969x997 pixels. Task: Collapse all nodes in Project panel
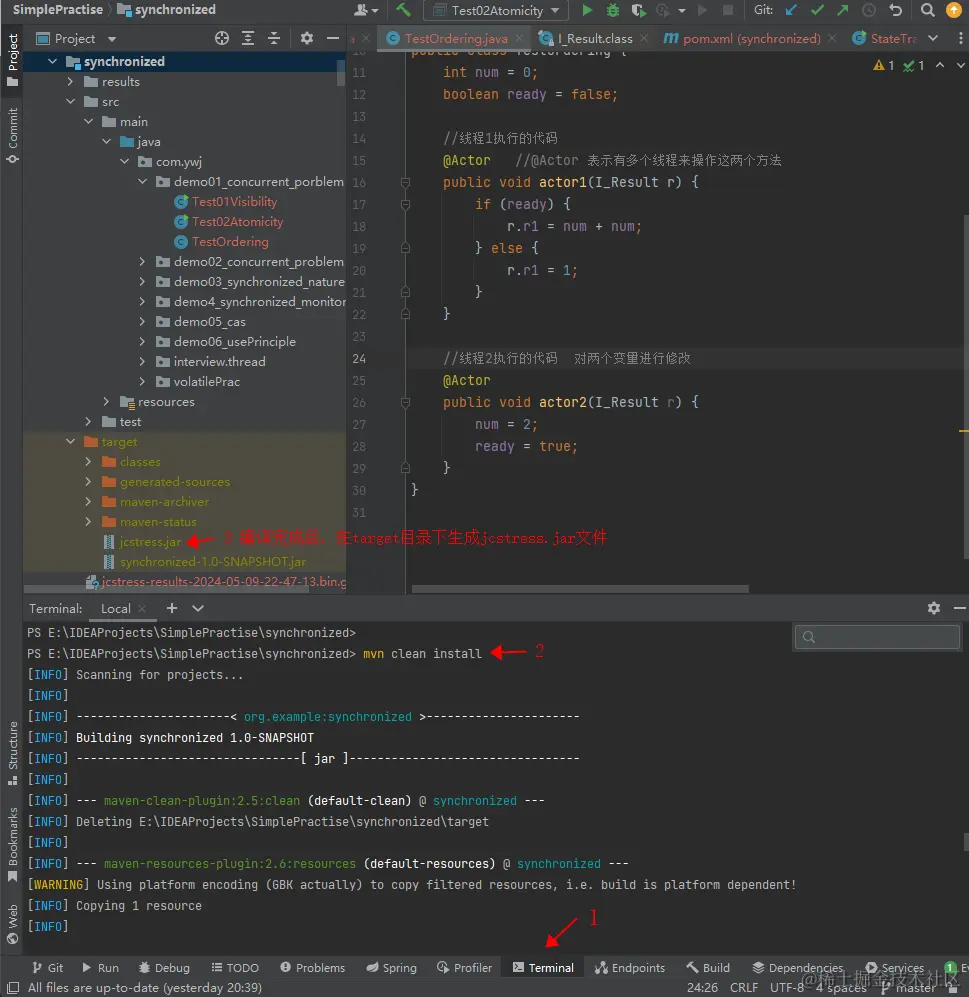pos(273,38)
